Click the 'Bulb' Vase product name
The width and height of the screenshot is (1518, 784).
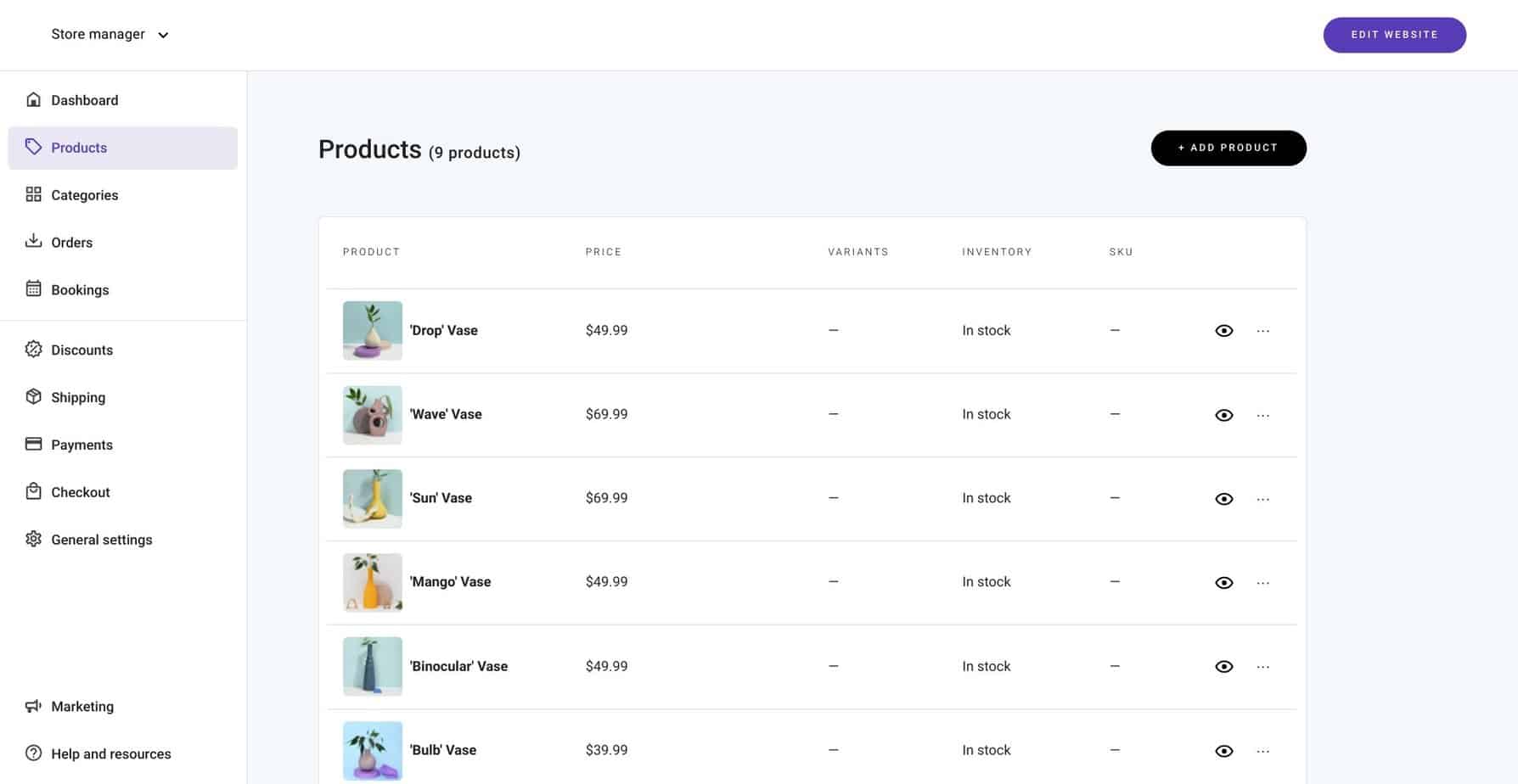click(442, 750)
